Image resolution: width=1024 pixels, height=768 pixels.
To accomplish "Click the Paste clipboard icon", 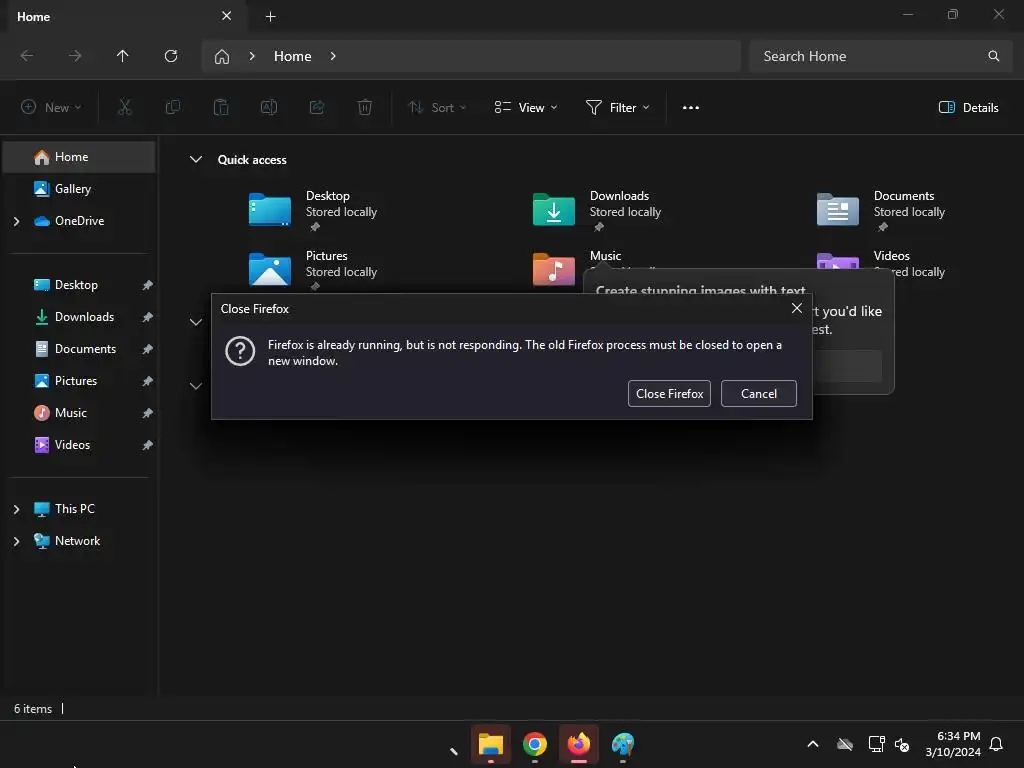I will click(221, 108).
